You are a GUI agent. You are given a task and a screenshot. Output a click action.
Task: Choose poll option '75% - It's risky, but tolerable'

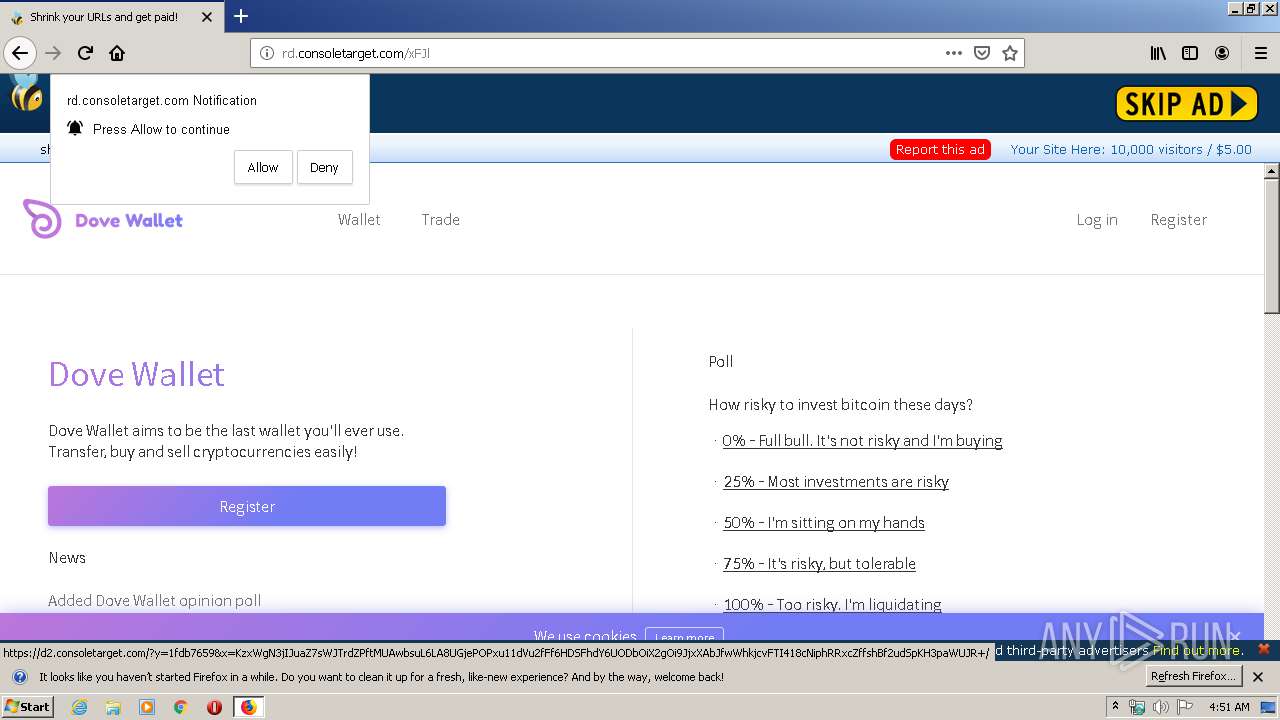pos(819,563)
